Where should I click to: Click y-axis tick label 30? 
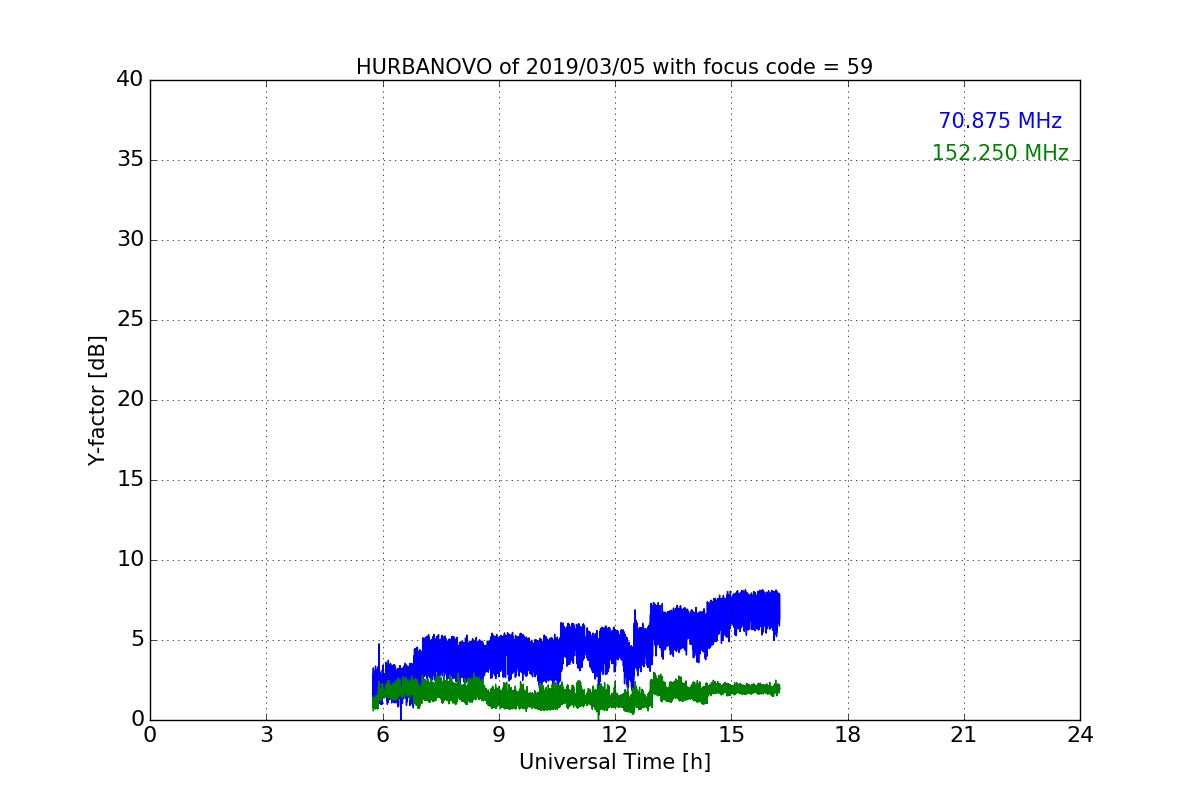(x=130, y=240)
